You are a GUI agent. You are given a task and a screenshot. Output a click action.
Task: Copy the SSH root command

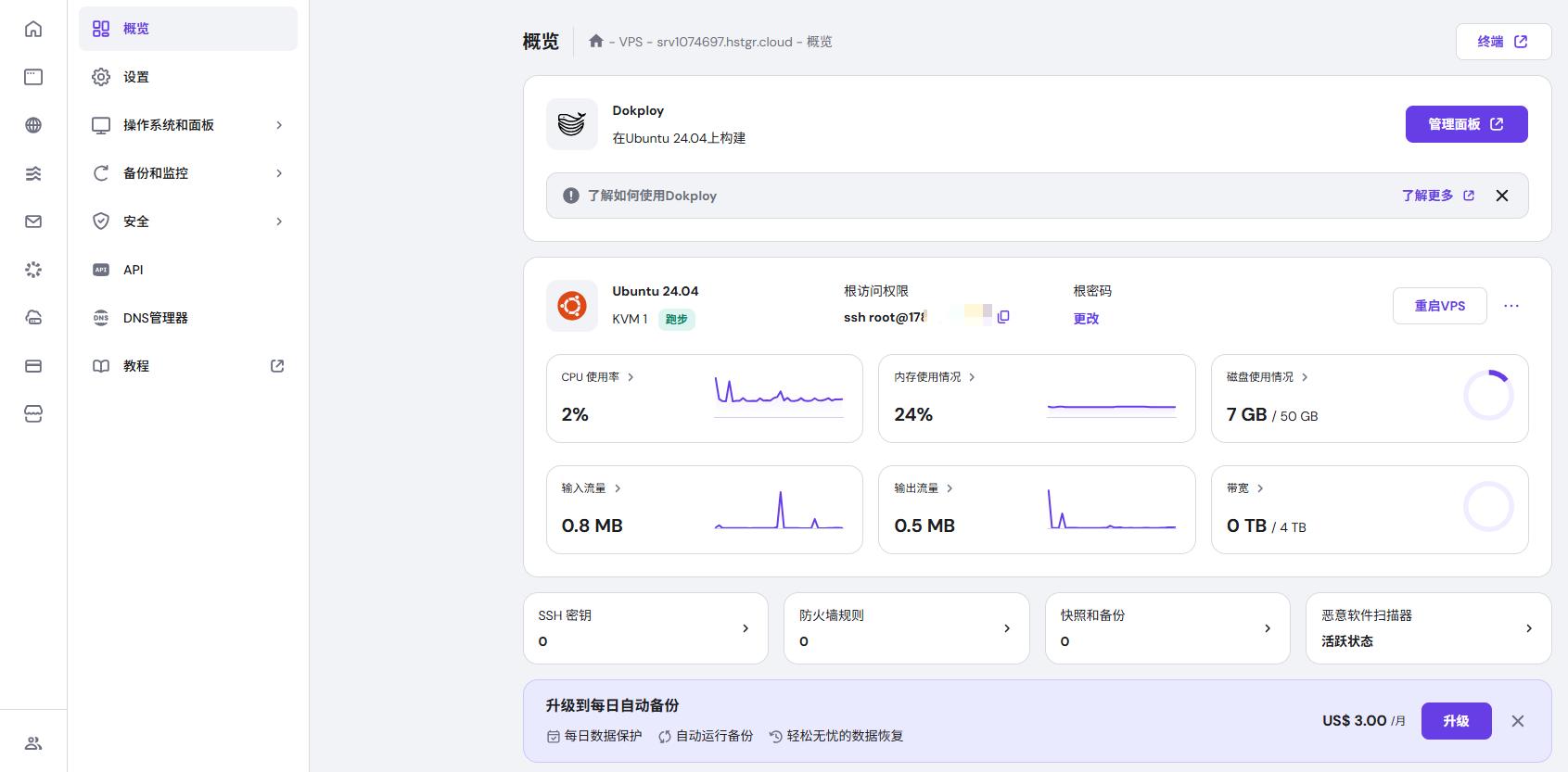(1003, 317)
